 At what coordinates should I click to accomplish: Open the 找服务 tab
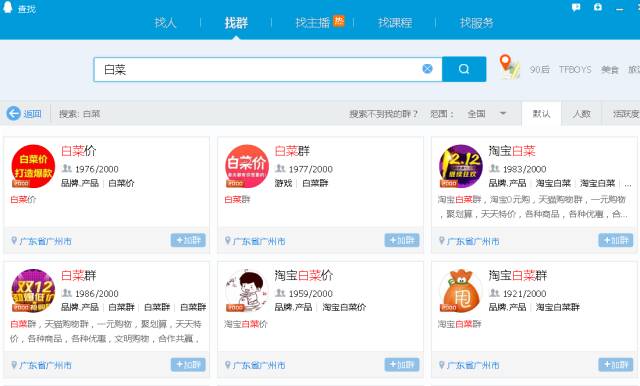477,22
